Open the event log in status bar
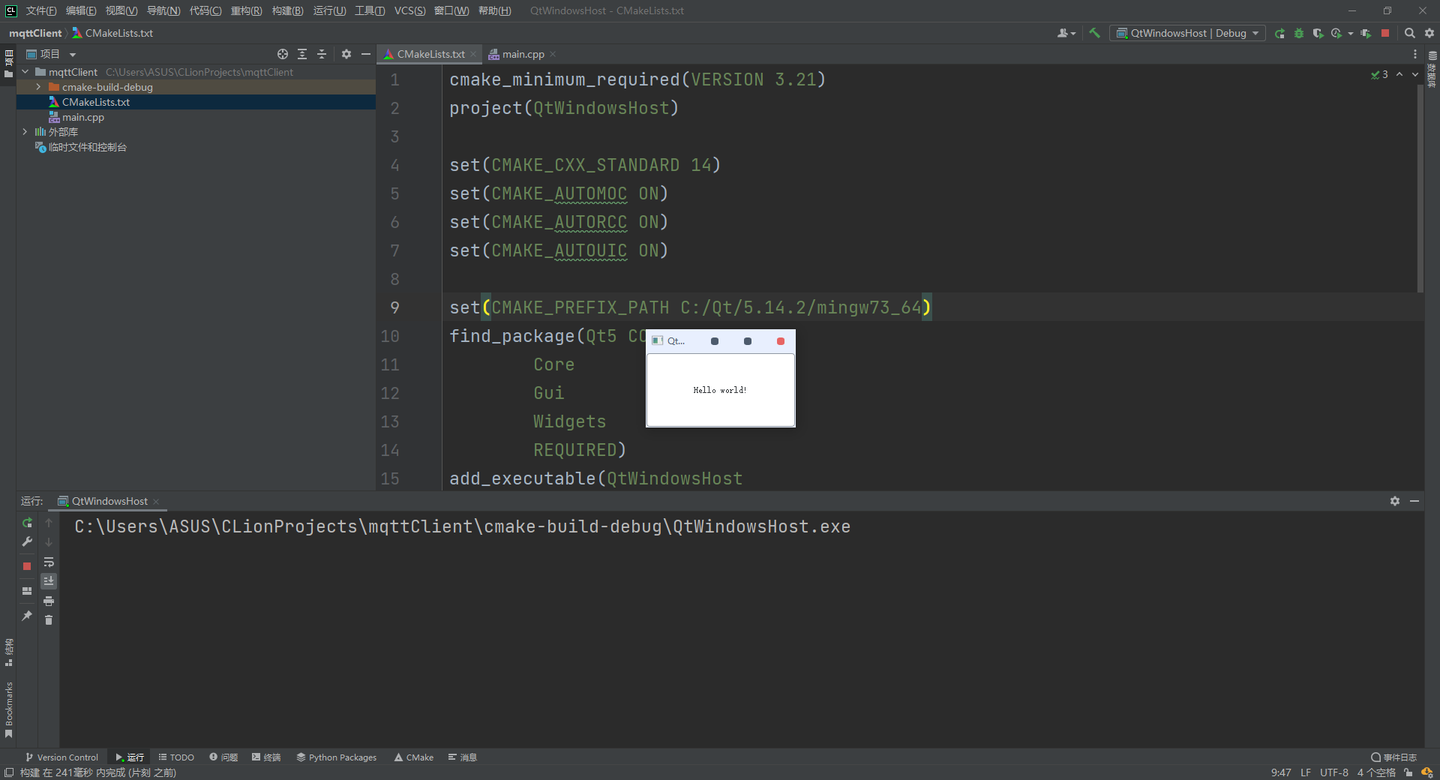Image resolution: width=1440 pixels, height=780 pixels. tap(1394, 757)
